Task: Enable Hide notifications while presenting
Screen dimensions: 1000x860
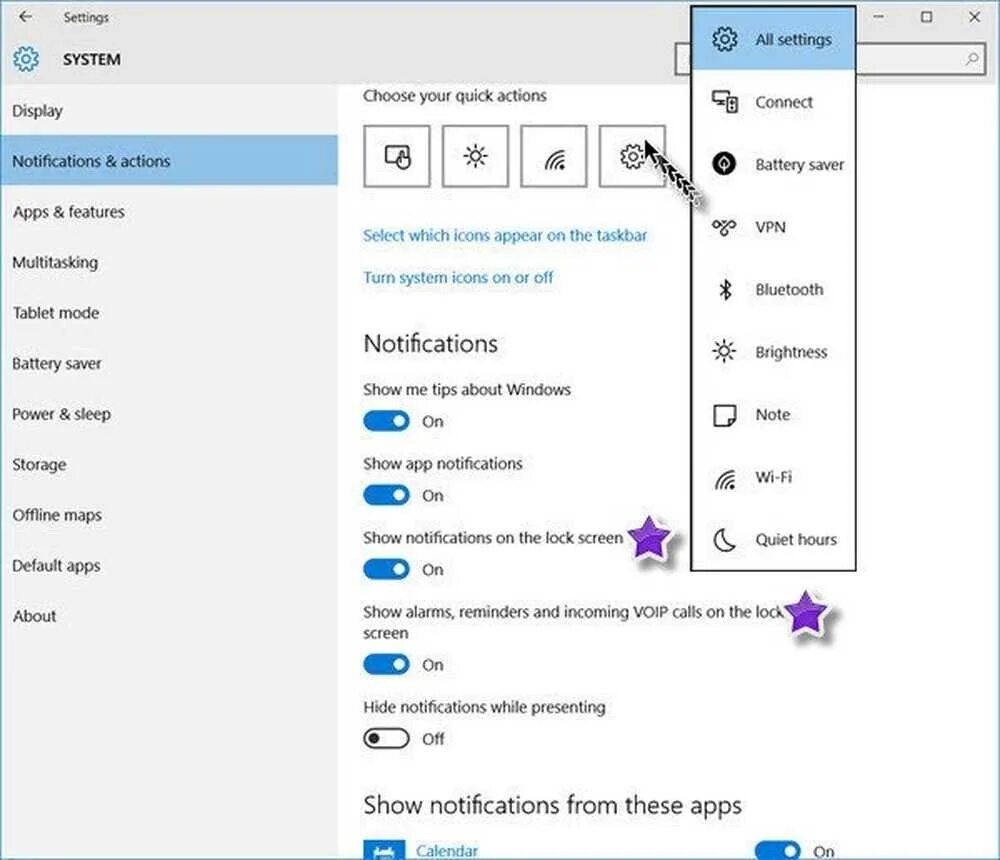Action: (x=386, y=739)
